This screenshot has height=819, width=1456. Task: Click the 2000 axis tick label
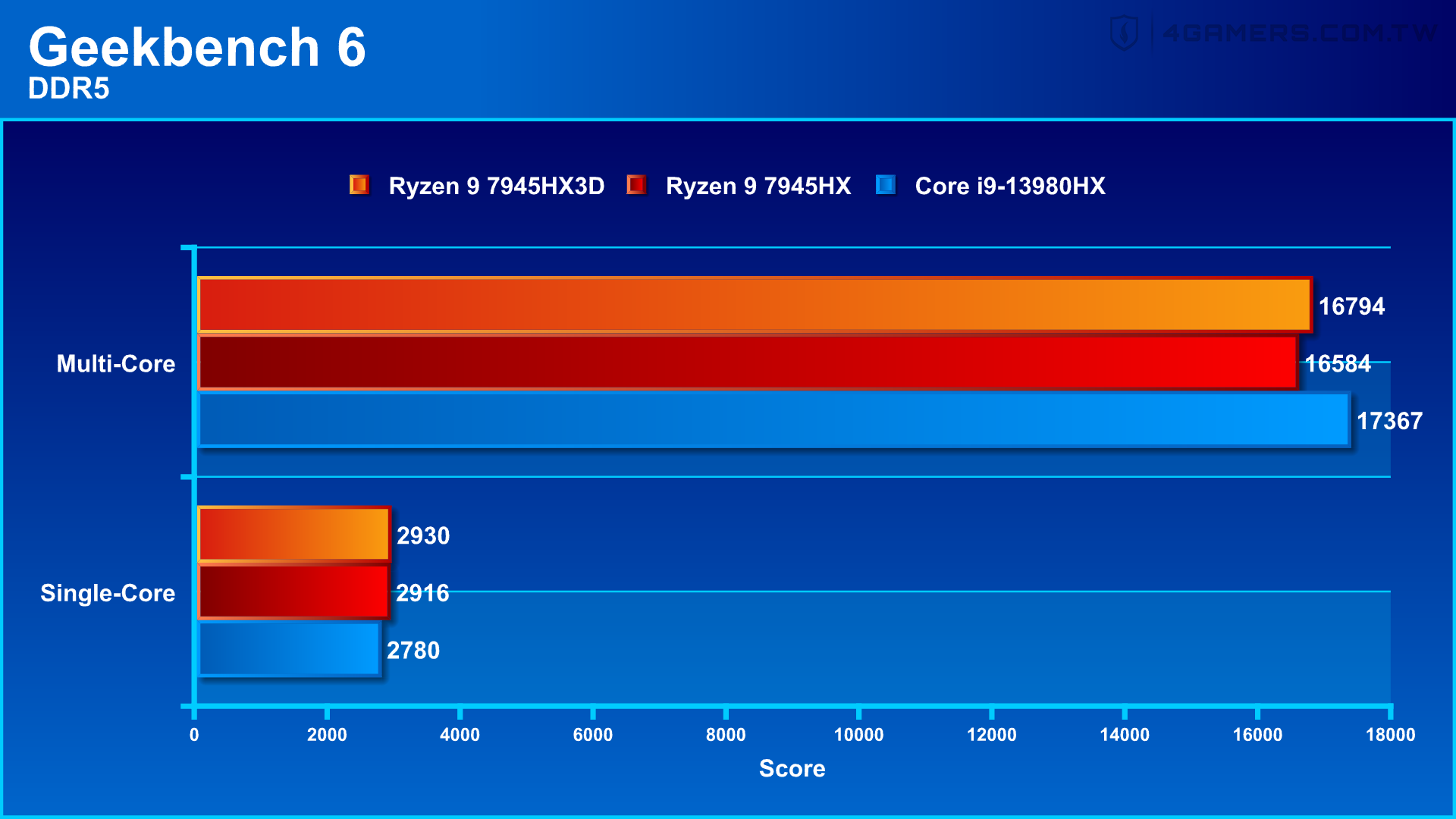(x=327, y=735)
